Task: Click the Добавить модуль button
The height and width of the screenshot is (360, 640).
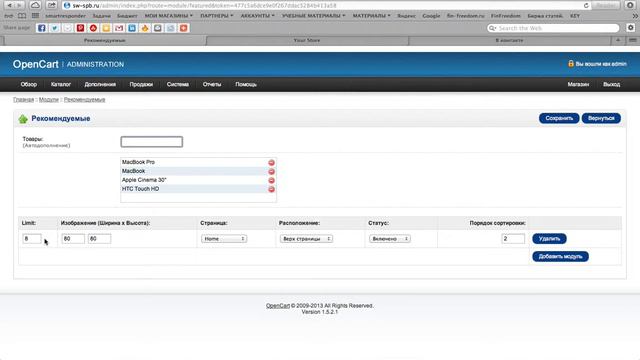Action: point(560,257)
